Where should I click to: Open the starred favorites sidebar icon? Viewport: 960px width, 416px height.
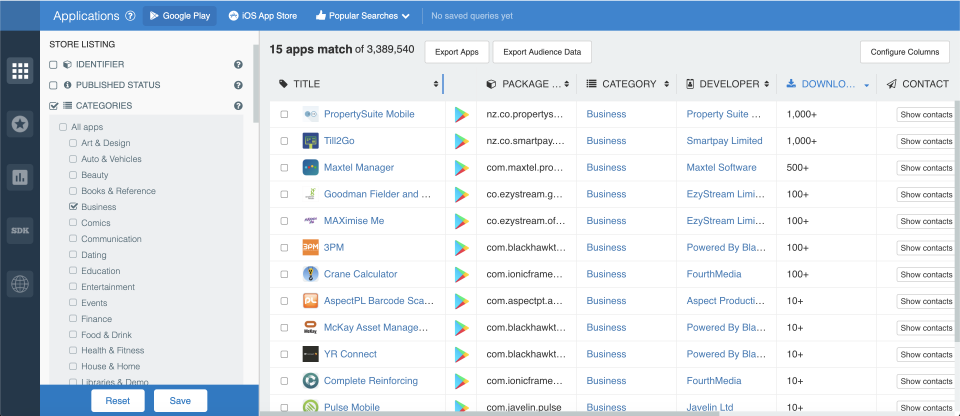pos(20,124)
